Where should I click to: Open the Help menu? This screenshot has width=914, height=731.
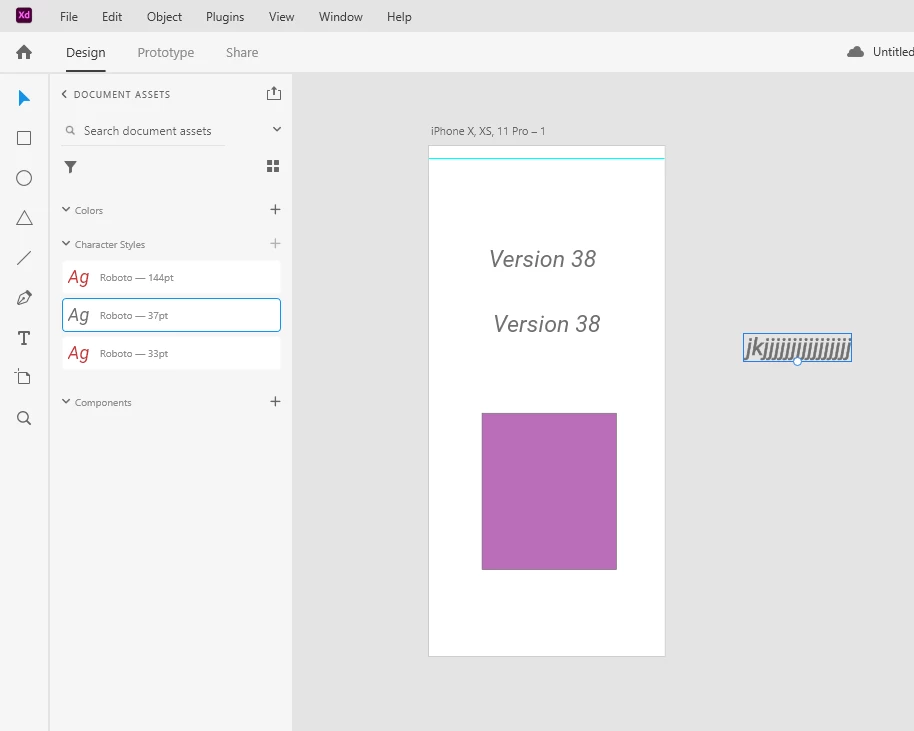(399, 17)
